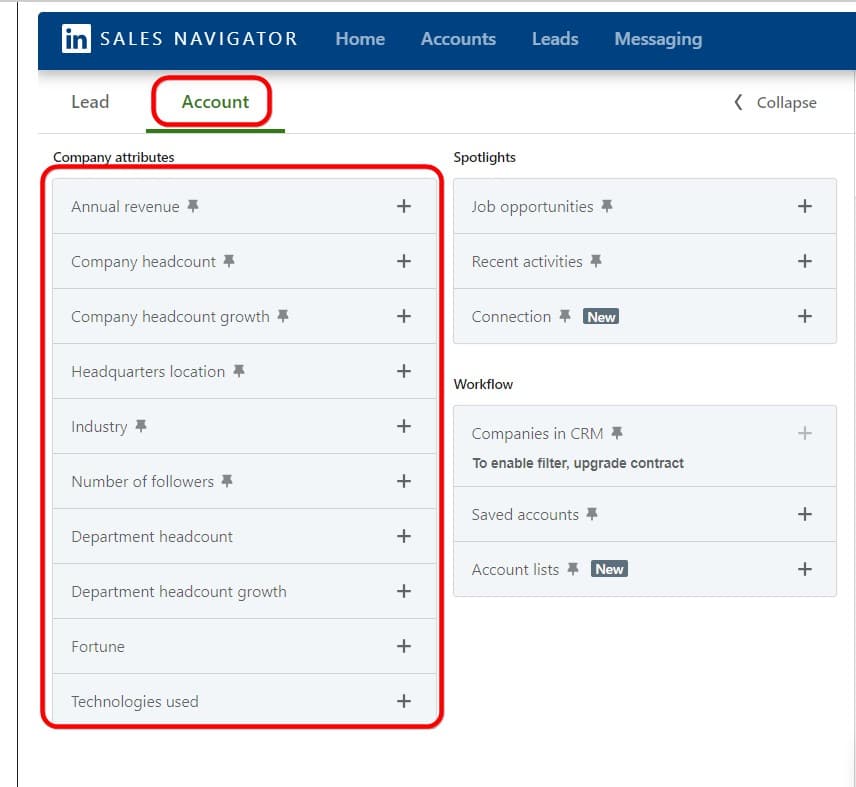
Task: Toggle pin on Number of followers filter
Action: tap(227, 481)
